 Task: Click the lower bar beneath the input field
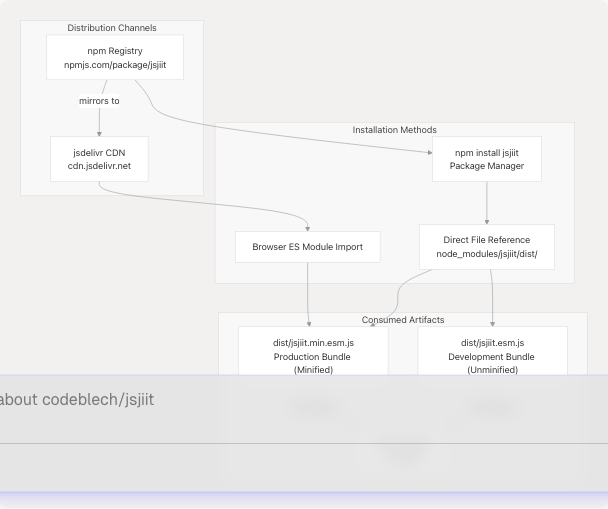point(300,467)
